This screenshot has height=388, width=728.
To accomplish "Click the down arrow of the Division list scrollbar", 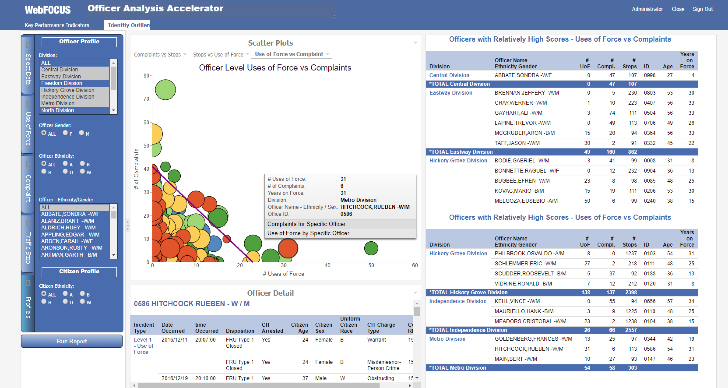I will coord(113,110).
